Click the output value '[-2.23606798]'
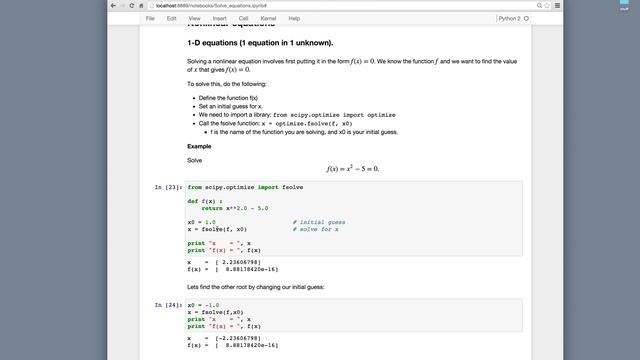The height and width of the screenshot is (360, 640). point(238,338)
